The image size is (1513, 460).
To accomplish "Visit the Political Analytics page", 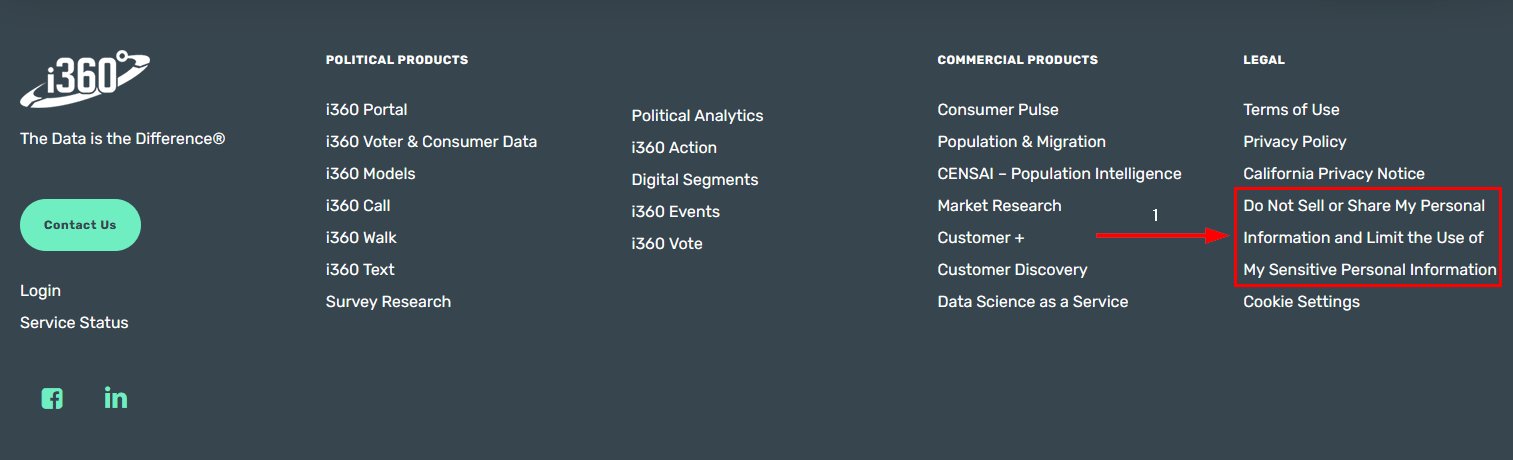I will coord(697,116).
